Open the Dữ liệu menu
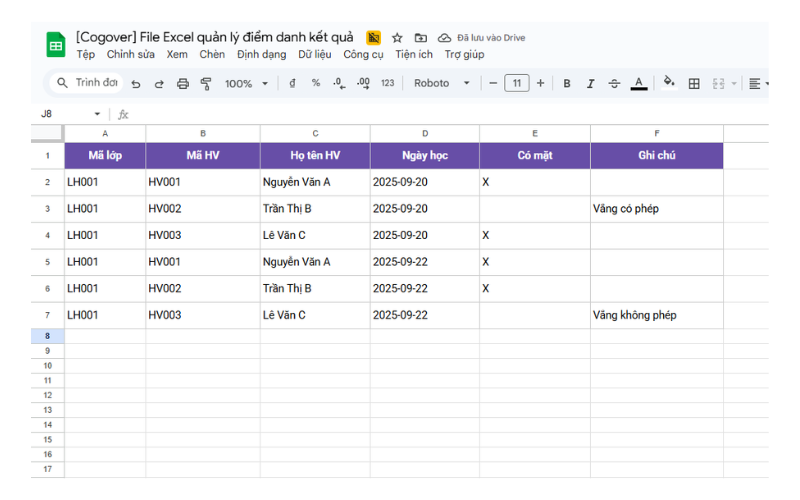Viewport: 800px width, 500px height. click(315, 54)
